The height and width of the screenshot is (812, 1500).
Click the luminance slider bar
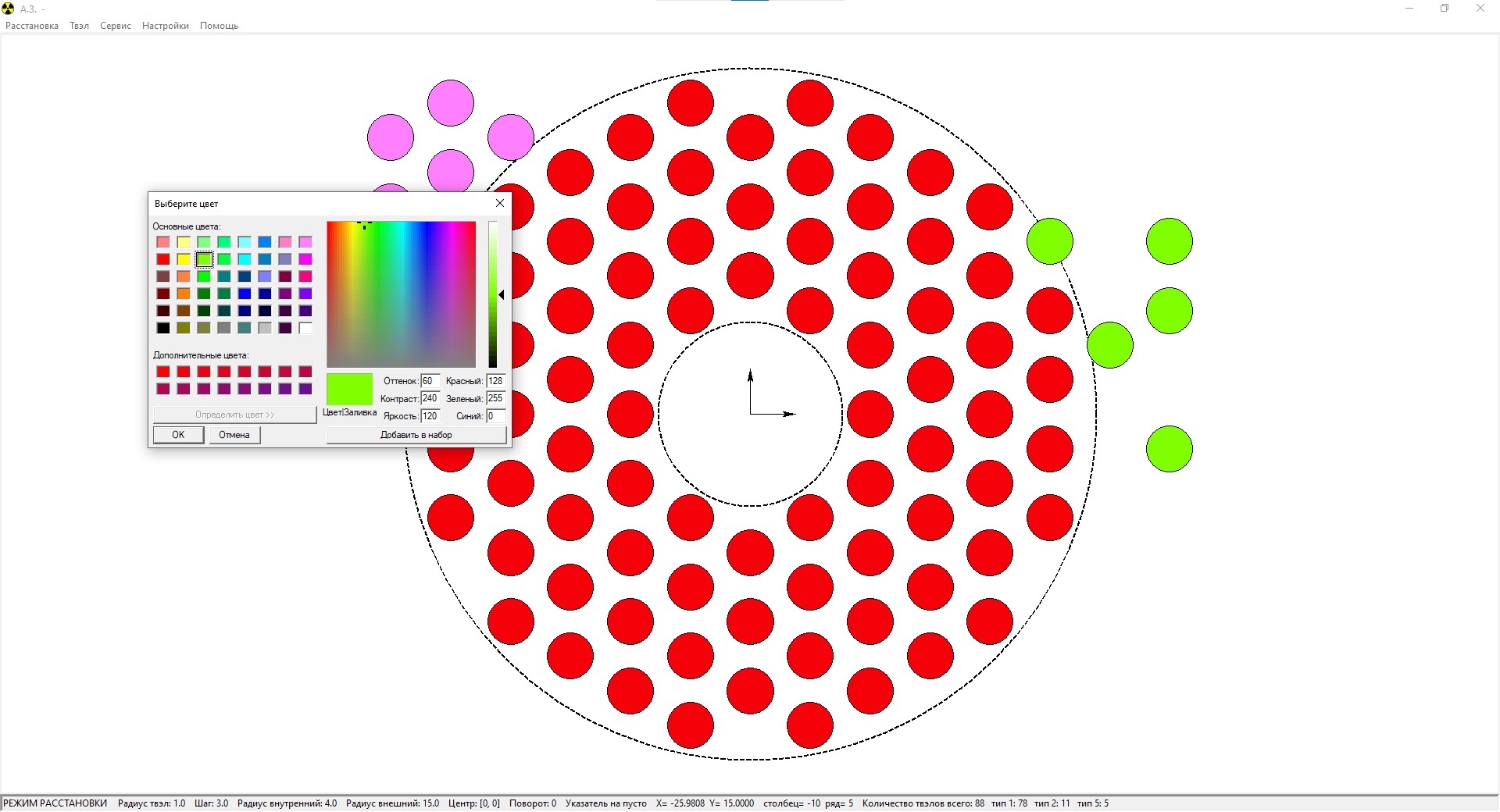[x=493, y=294]
